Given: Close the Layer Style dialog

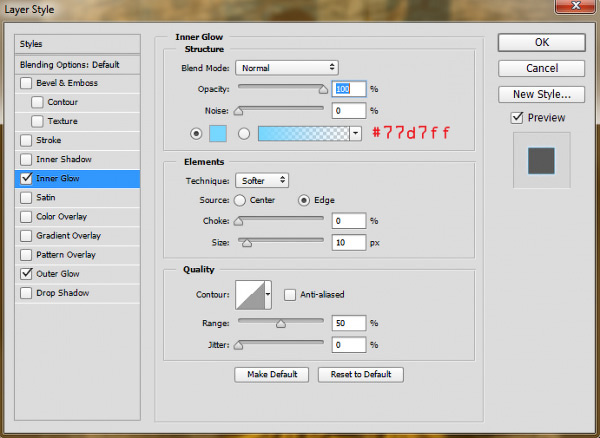Looking at the screenshot, I should coord(576,6).
